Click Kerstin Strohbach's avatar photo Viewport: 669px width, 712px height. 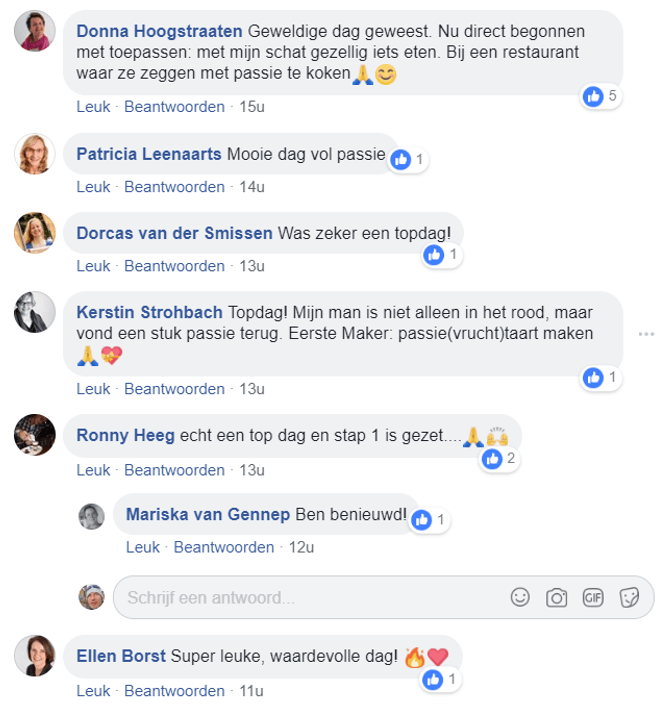click(35, 313)
